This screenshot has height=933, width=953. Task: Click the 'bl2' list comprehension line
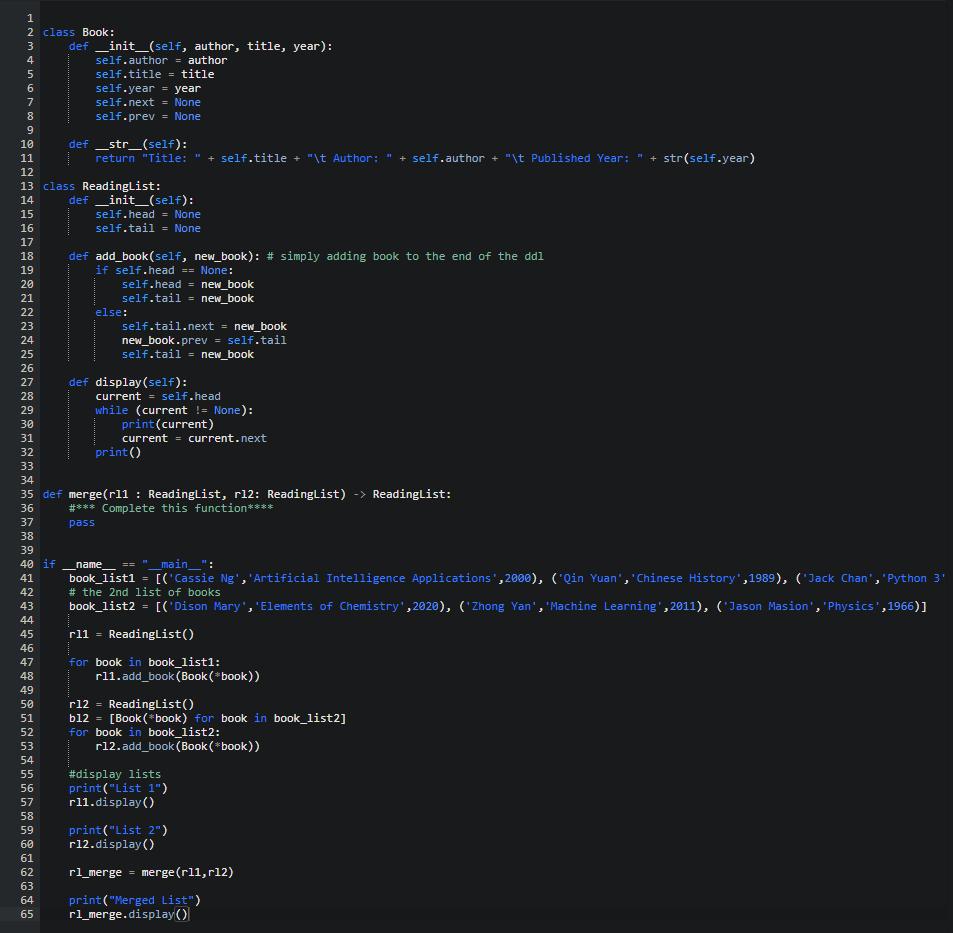click(207, 717)
